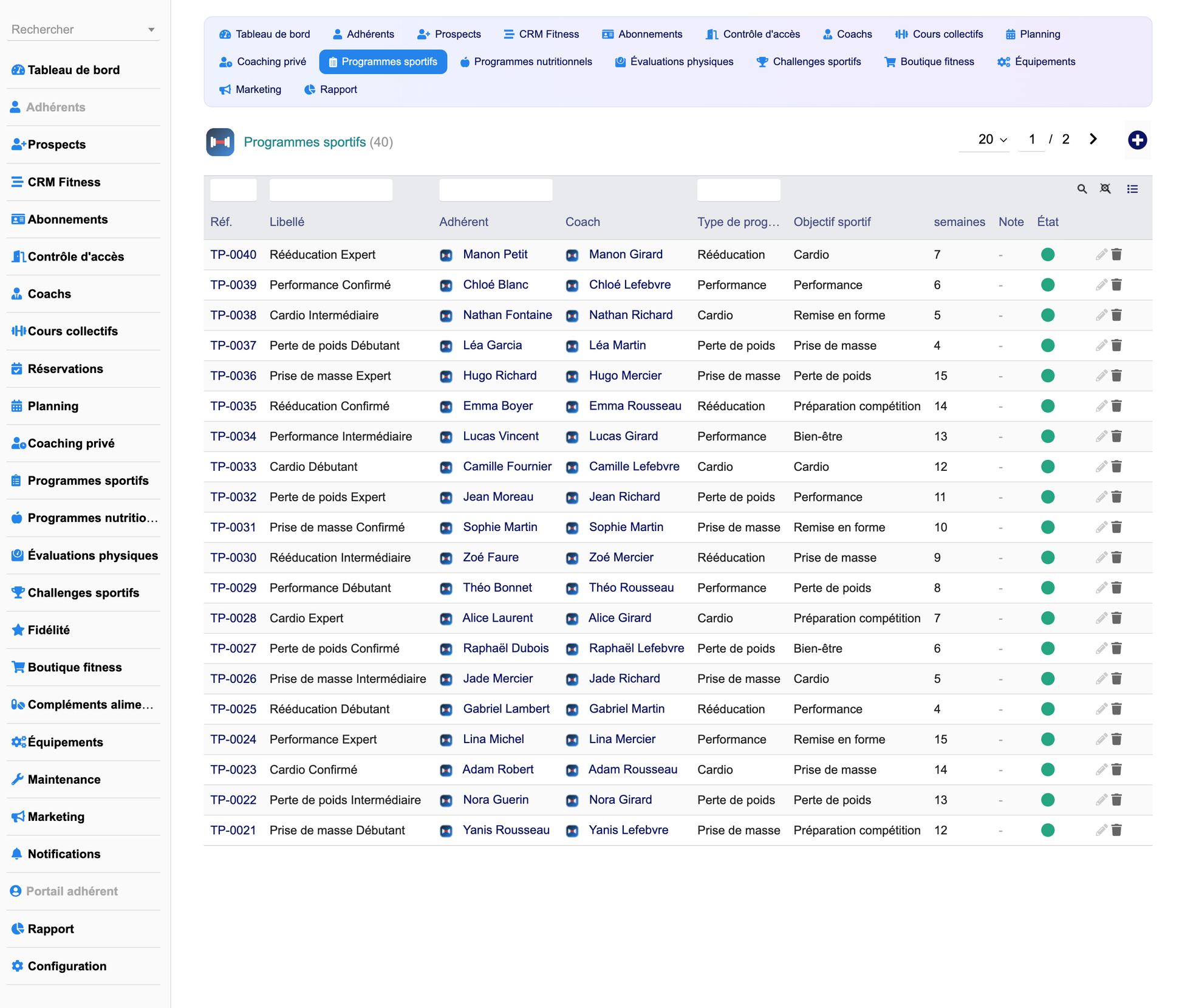Open adhérent Raphaël Dubois
This screenshot has width=1182, height=1008.
(x=506, y=648)
